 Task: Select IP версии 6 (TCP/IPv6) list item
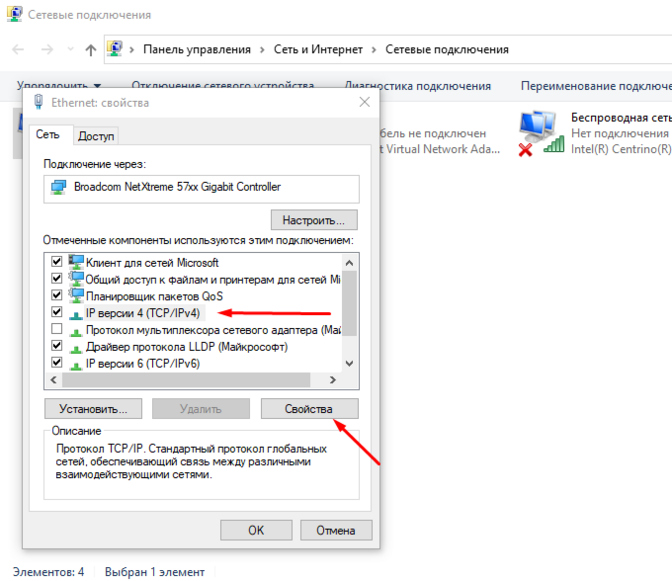click(143, 364)
